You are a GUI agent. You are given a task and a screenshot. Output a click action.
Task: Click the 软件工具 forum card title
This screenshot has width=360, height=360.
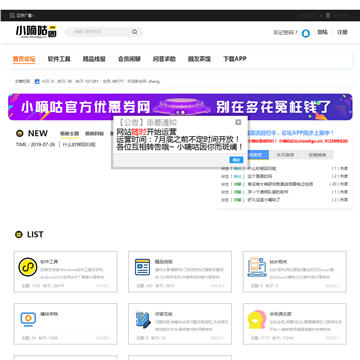point(49,262)
